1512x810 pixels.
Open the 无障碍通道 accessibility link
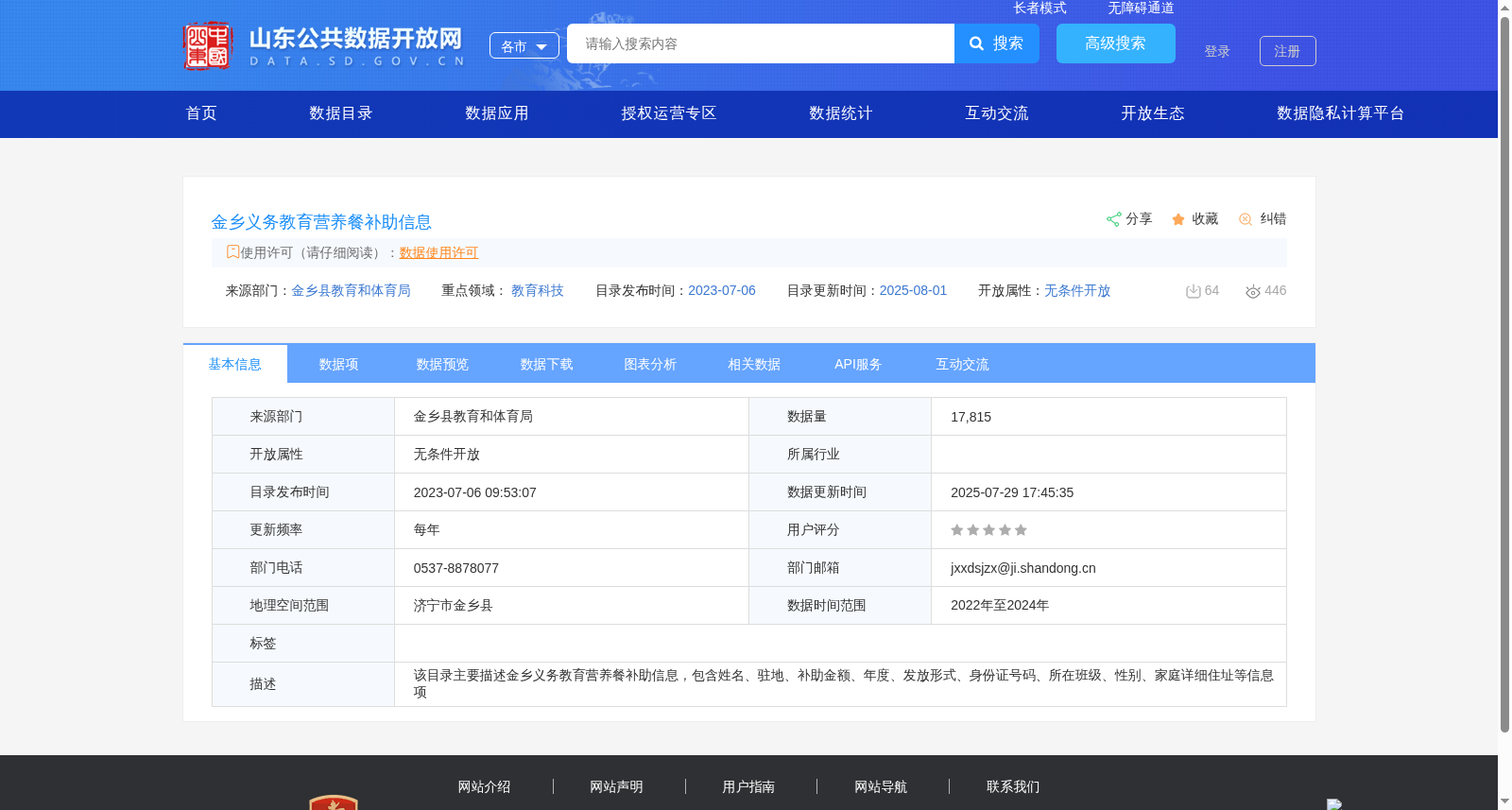coord(1142,8)
